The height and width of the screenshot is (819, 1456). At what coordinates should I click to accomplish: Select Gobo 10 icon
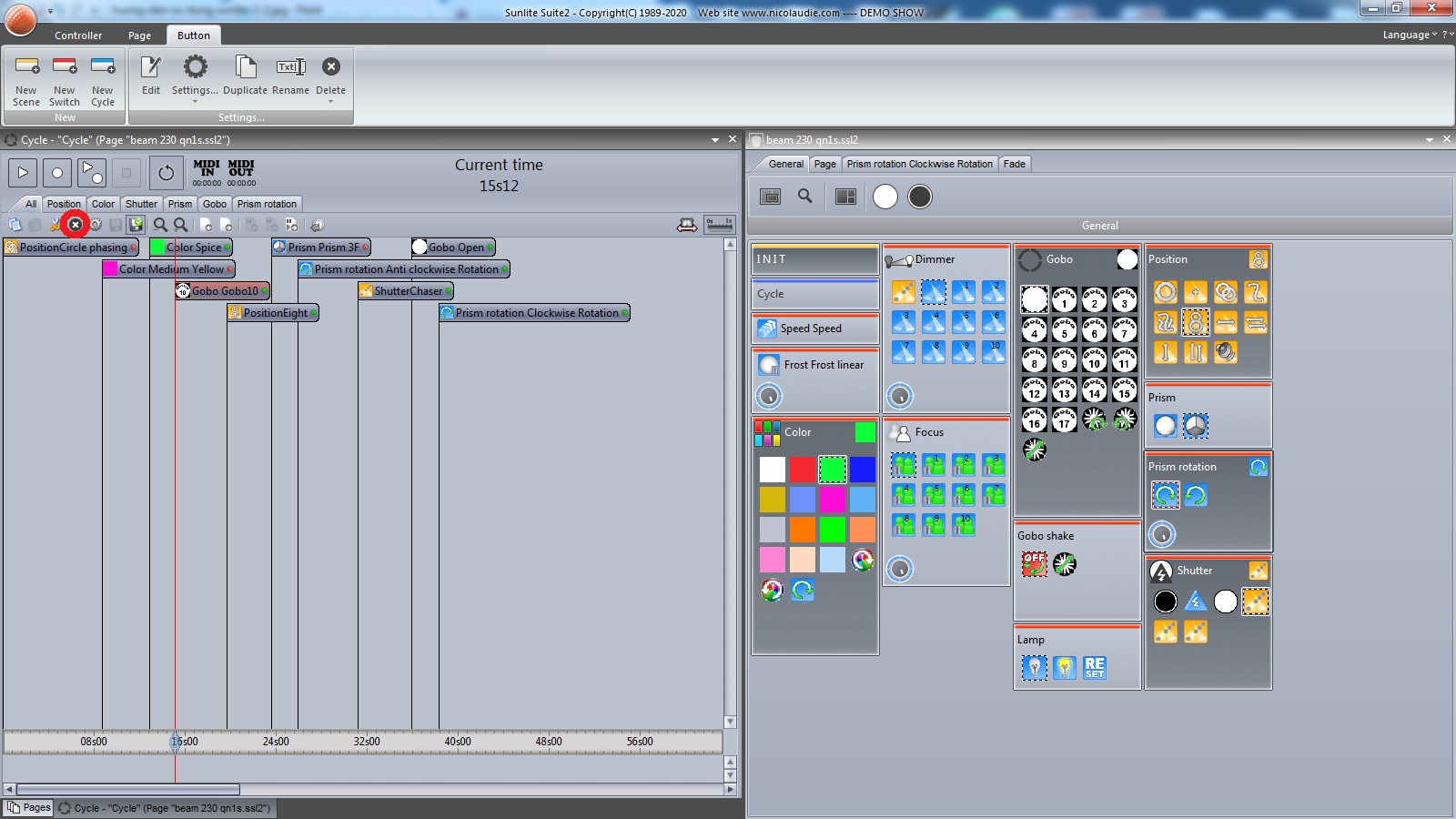pyautogui.click(x=1095, y=359)
